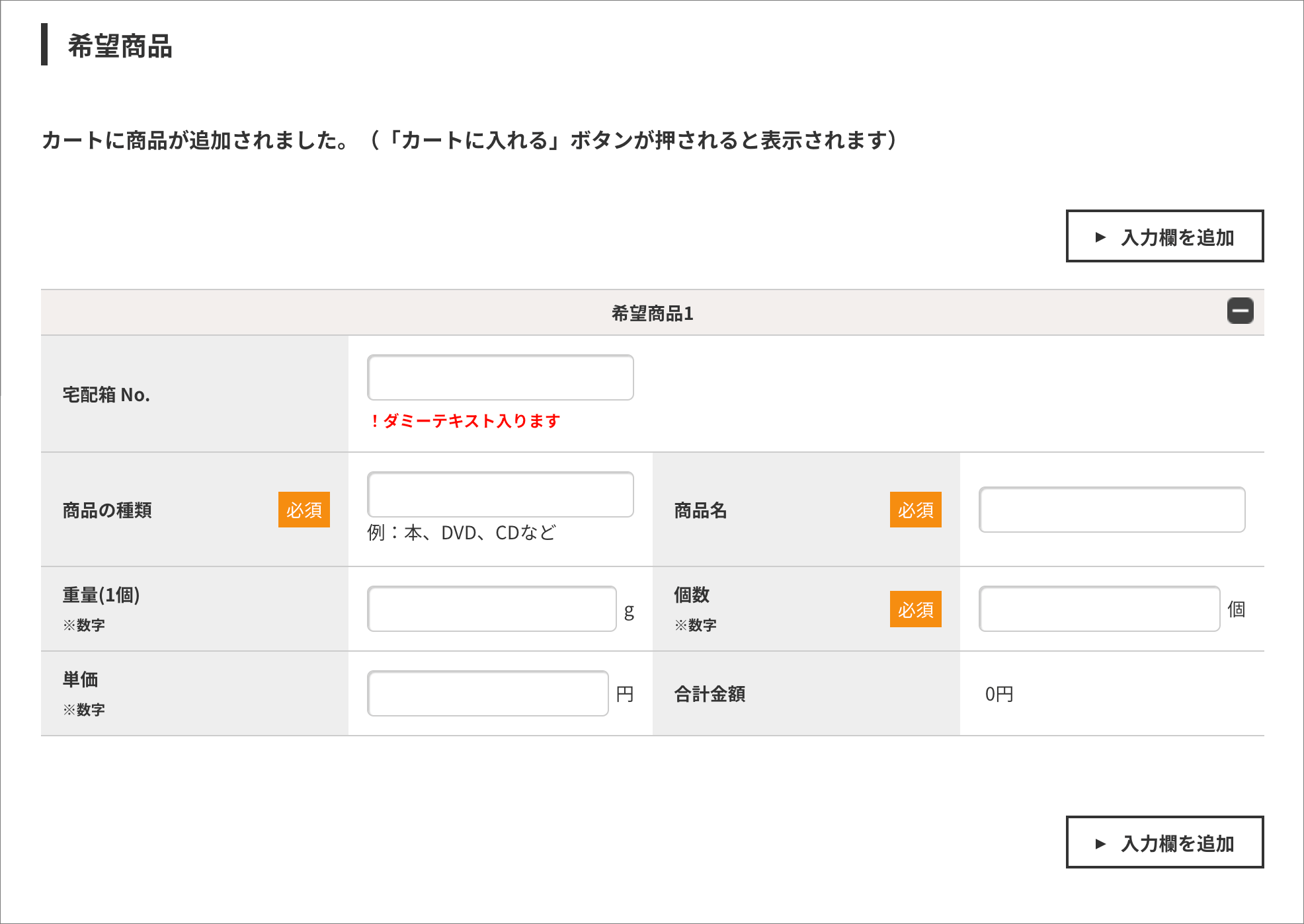Focus the 個数 quantity input

[x=1099, y=609]
